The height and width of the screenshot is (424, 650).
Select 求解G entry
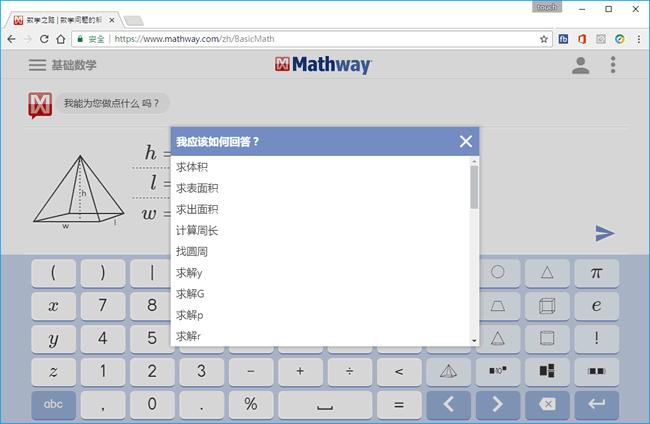tap(322, 294)
